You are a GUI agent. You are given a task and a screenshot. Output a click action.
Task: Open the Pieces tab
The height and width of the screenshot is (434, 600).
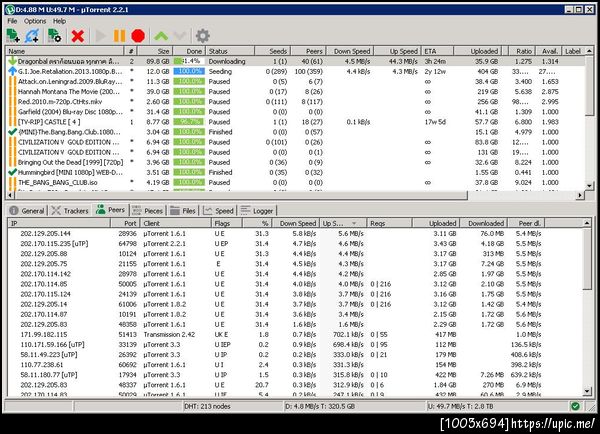pyautogui.click(x=147, y=210)
